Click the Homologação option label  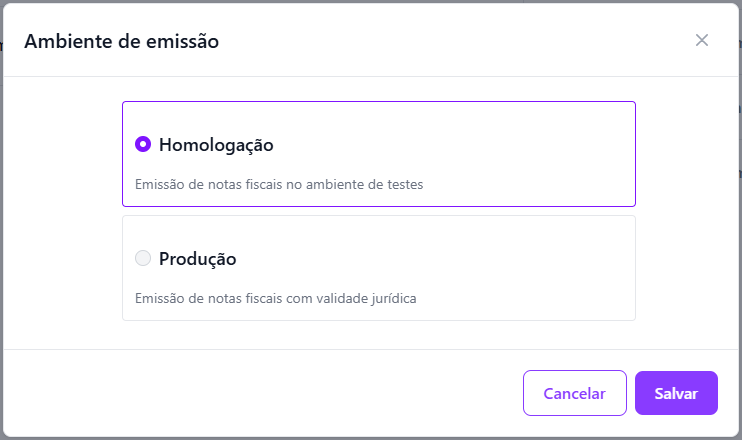click(x=216, y=145)
